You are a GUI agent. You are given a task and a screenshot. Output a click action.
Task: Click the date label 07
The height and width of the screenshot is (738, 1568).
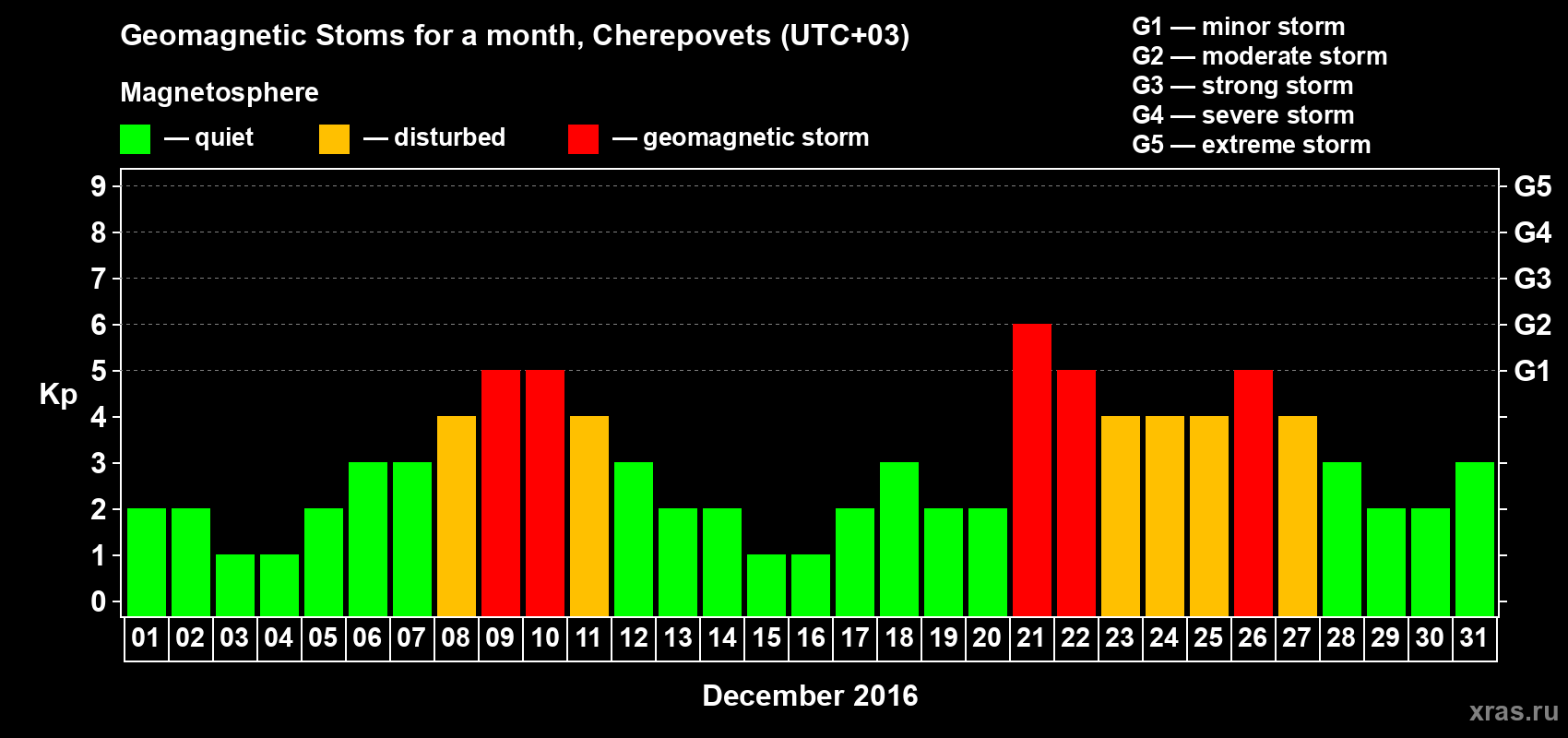pos(411,638)
